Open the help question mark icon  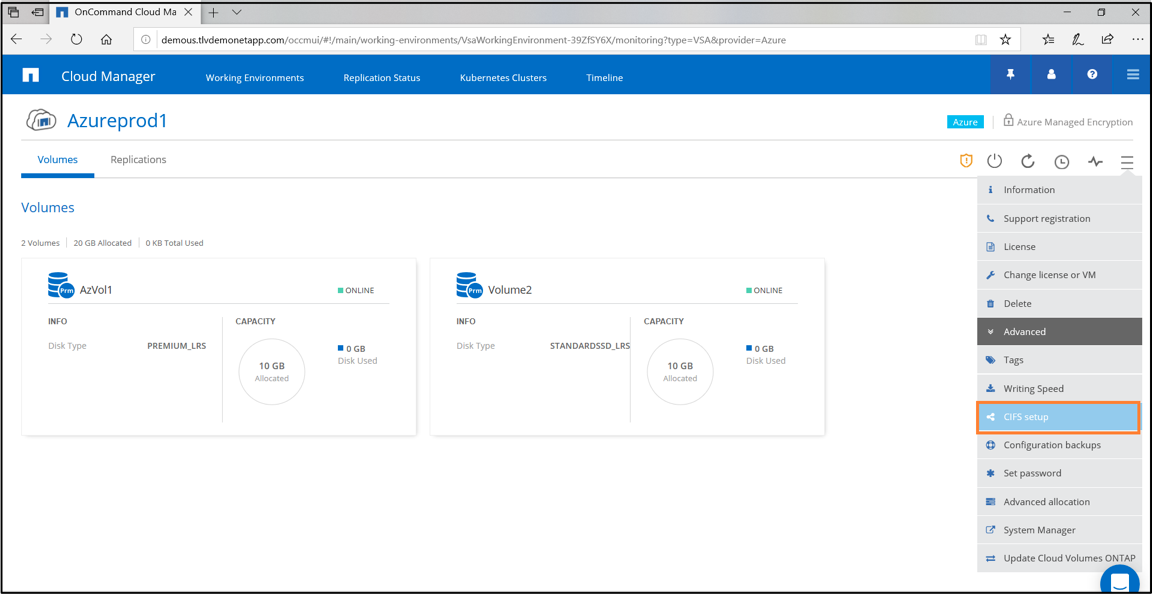[1092, 75]
